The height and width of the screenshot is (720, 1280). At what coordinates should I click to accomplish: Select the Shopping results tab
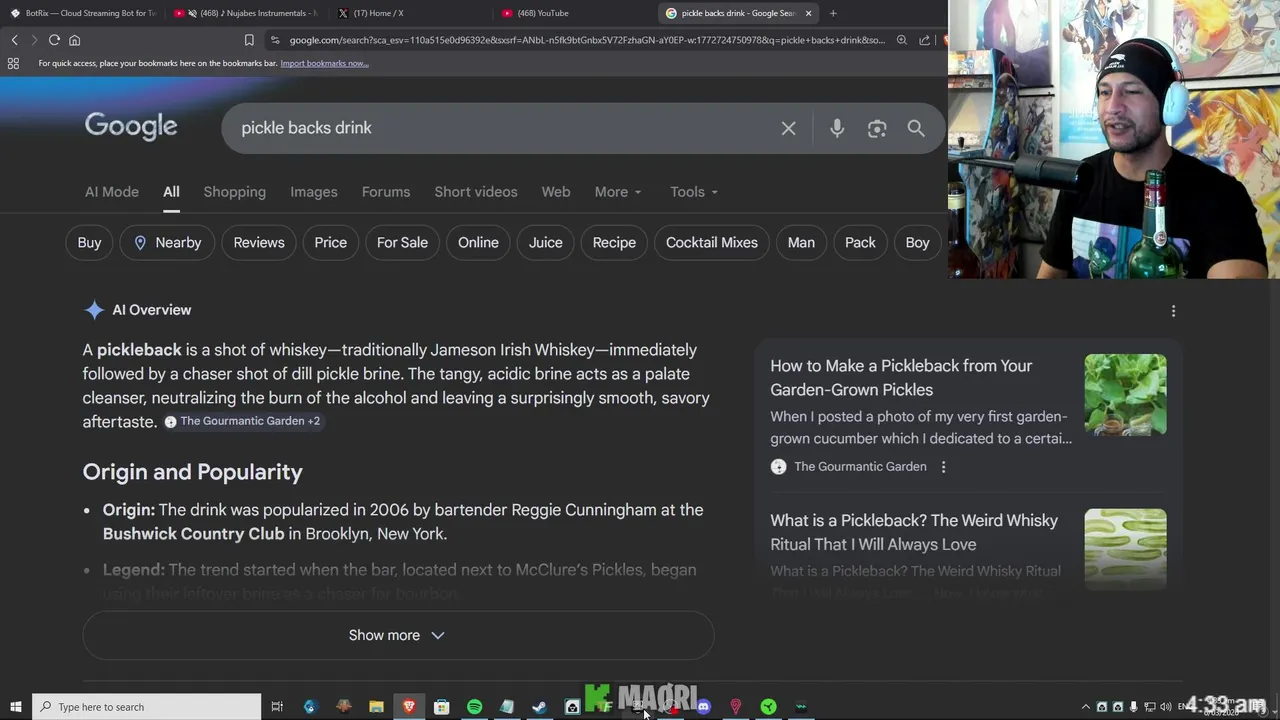[235, 192]
